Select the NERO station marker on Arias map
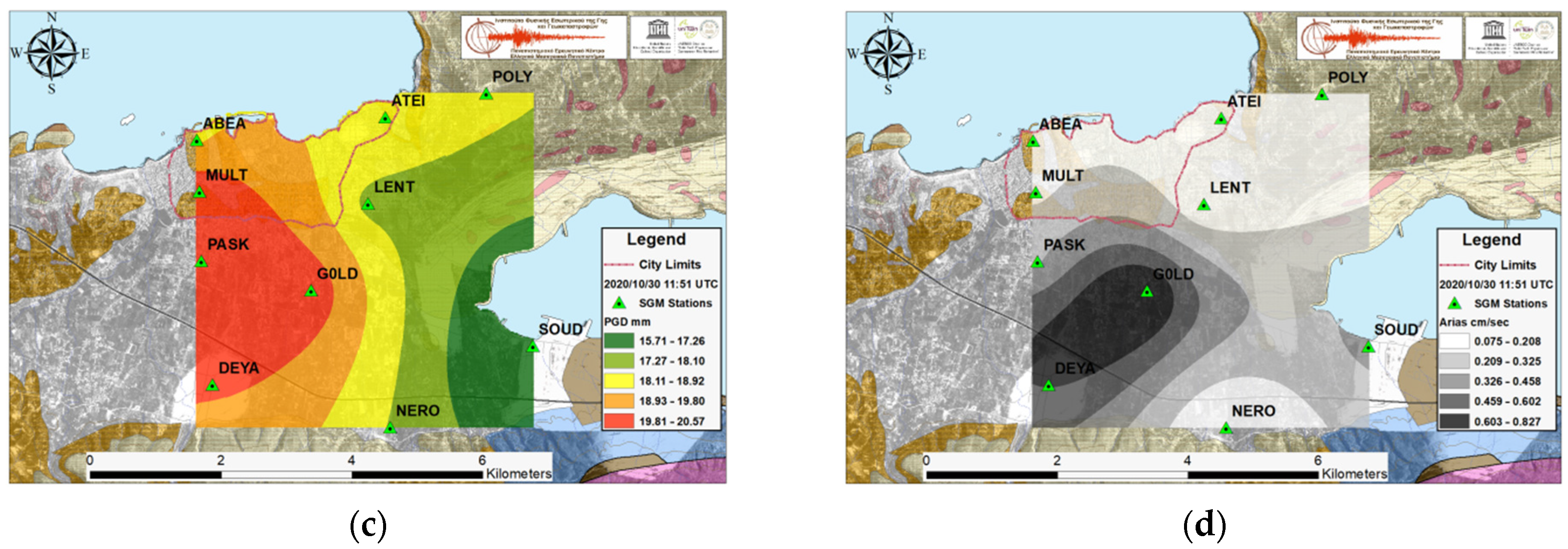 click(1226, 429)
